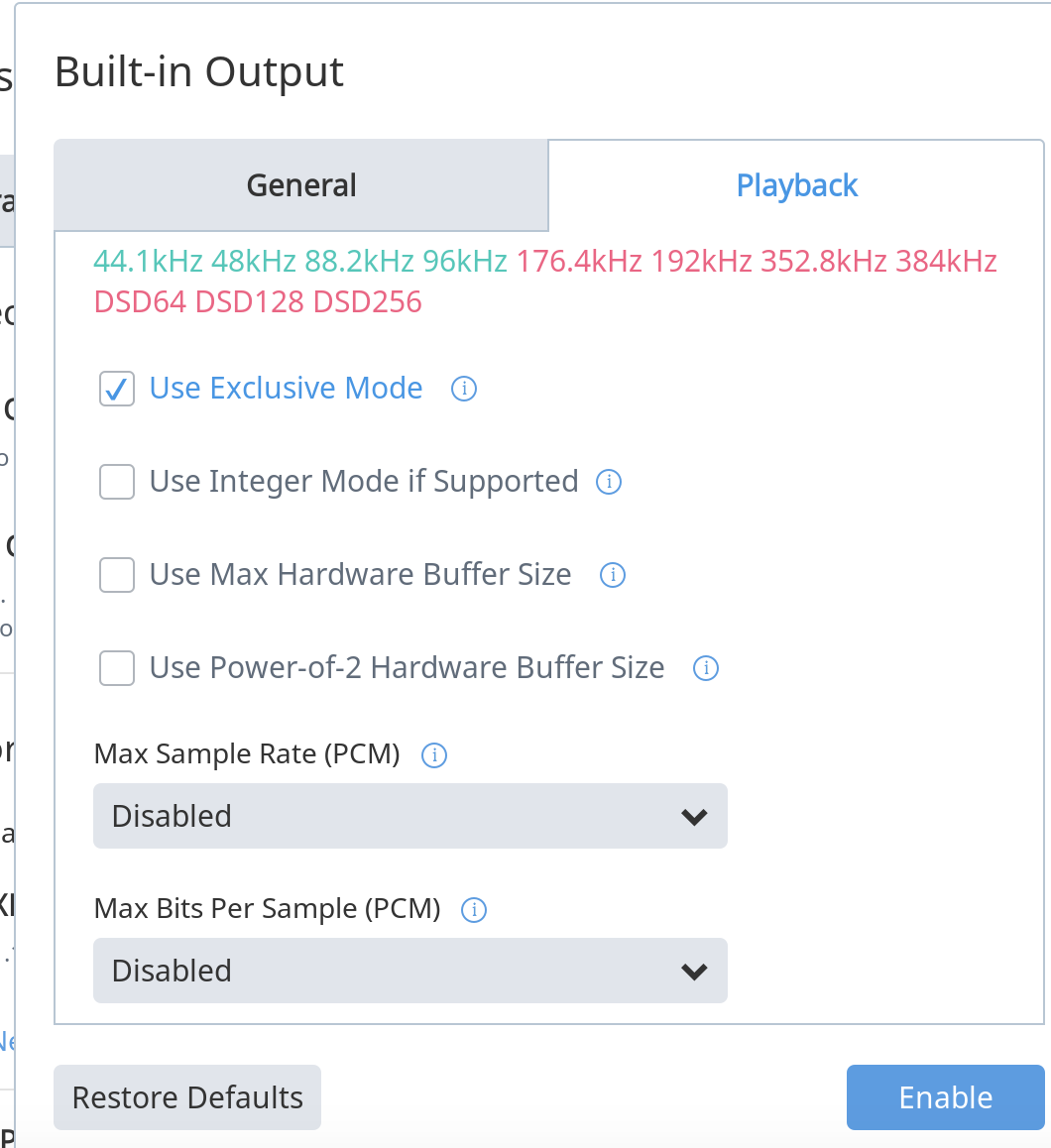Expand the Max Bits Per Sample dropdown
Screen dimensions: 1051x1148
click(410, 971)
